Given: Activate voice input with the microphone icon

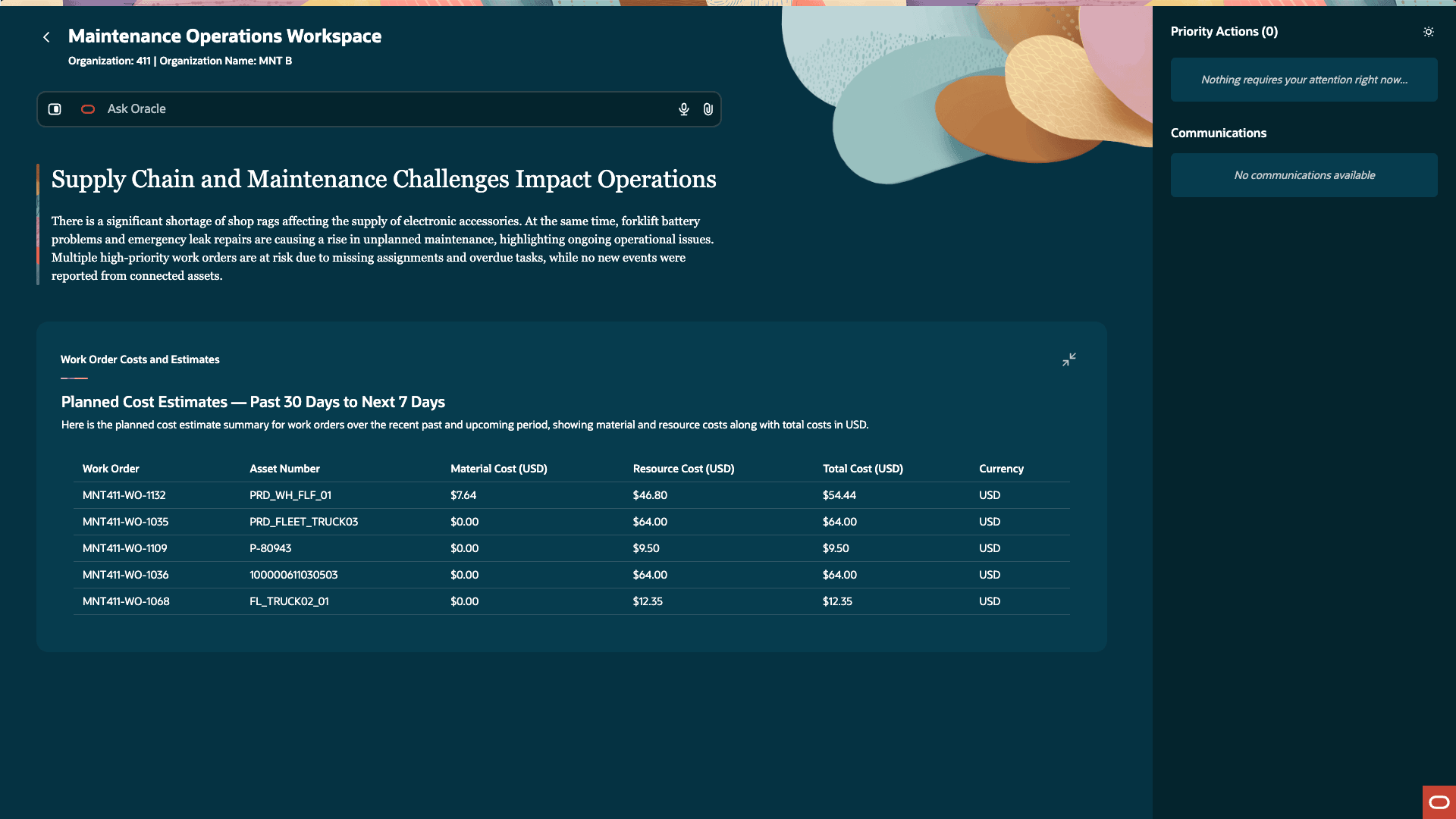Looking at the screenshot, I should tap(683, 109).
